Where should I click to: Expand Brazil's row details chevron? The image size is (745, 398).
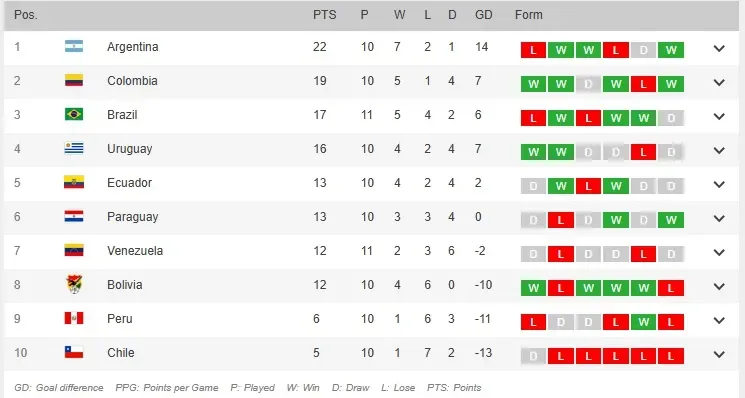[x=719, y=116]
